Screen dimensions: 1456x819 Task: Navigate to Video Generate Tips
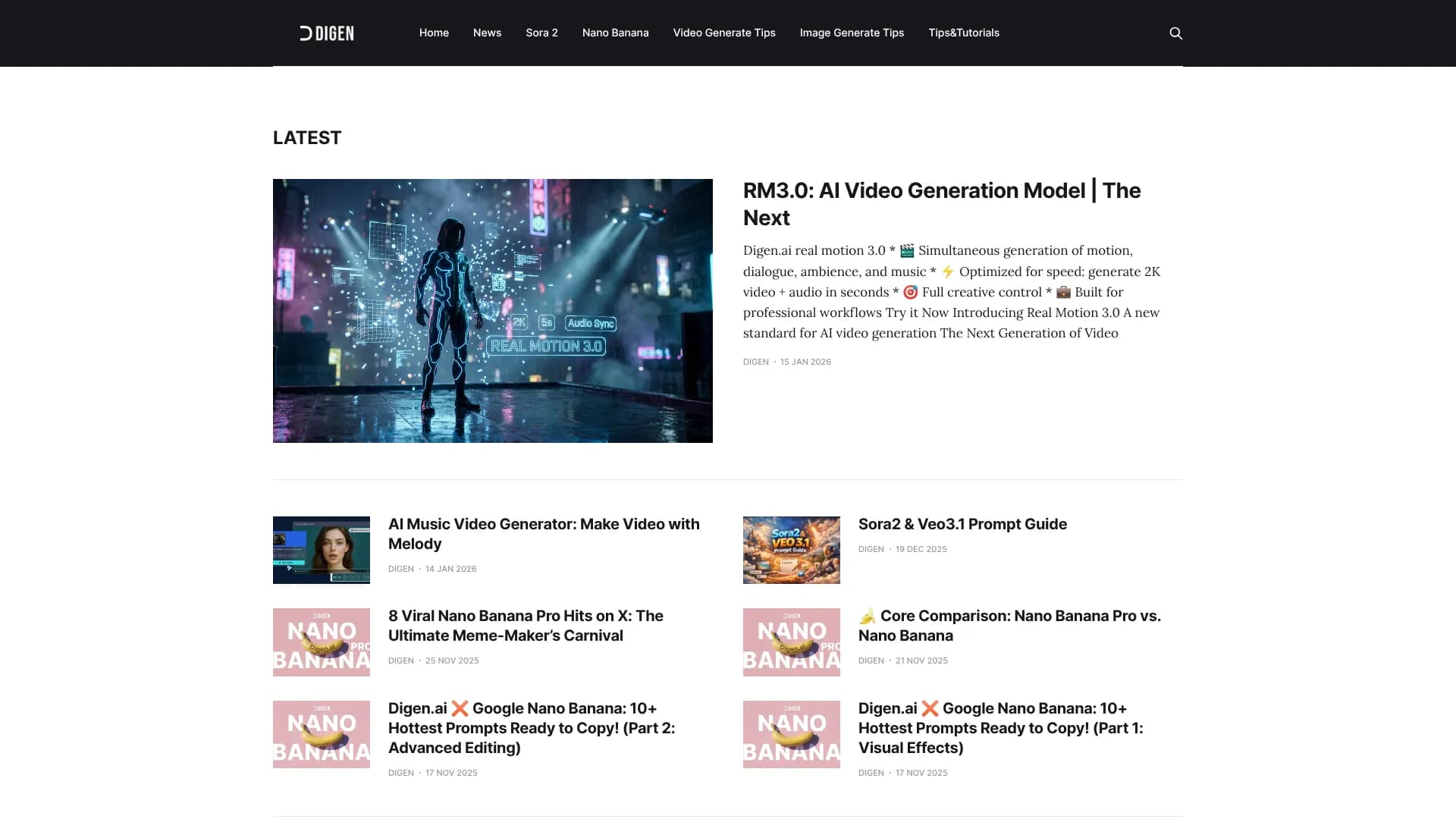click(724, 33)
